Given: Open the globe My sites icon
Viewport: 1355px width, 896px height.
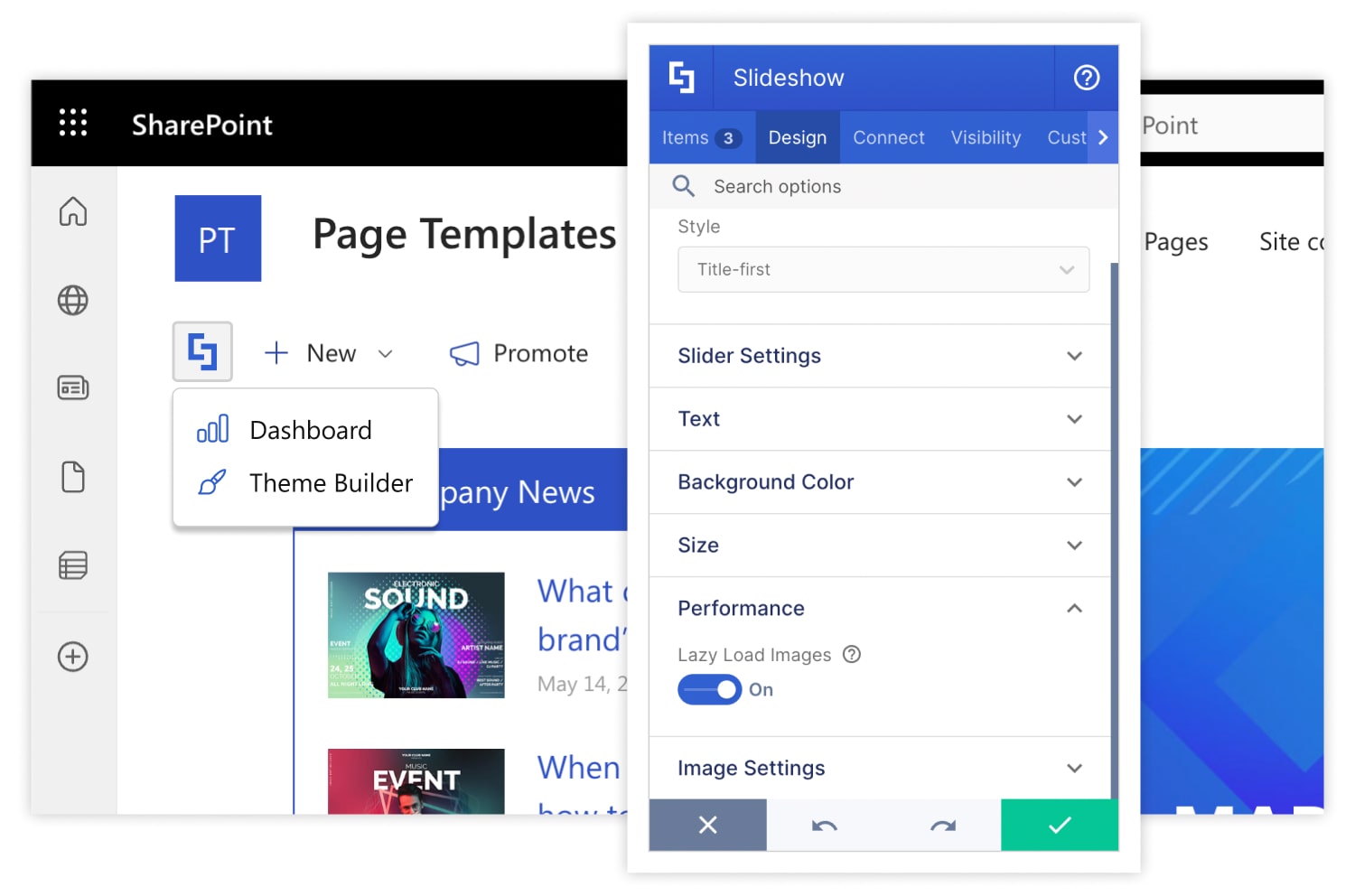Looking at the screenshot, I should (73, 300).
